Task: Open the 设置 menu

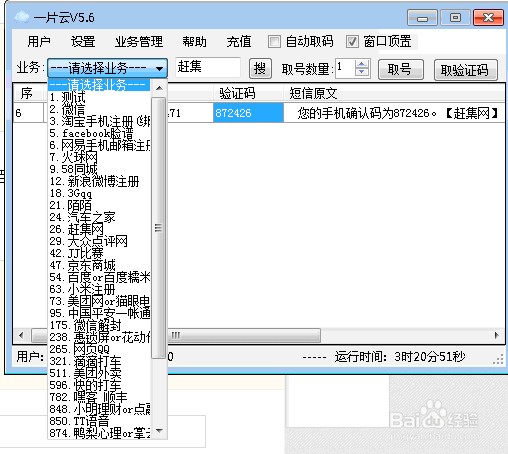Action: 83,42
